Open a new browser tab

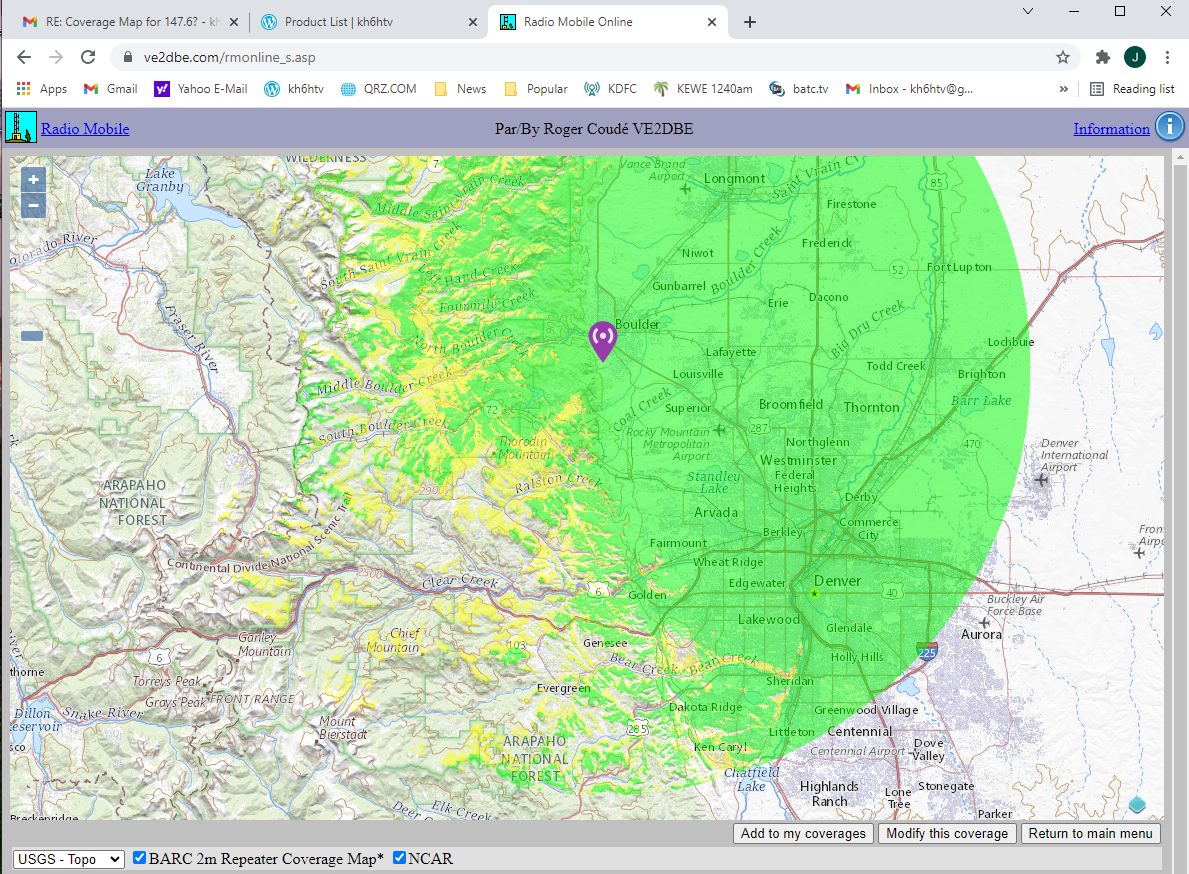750,22
